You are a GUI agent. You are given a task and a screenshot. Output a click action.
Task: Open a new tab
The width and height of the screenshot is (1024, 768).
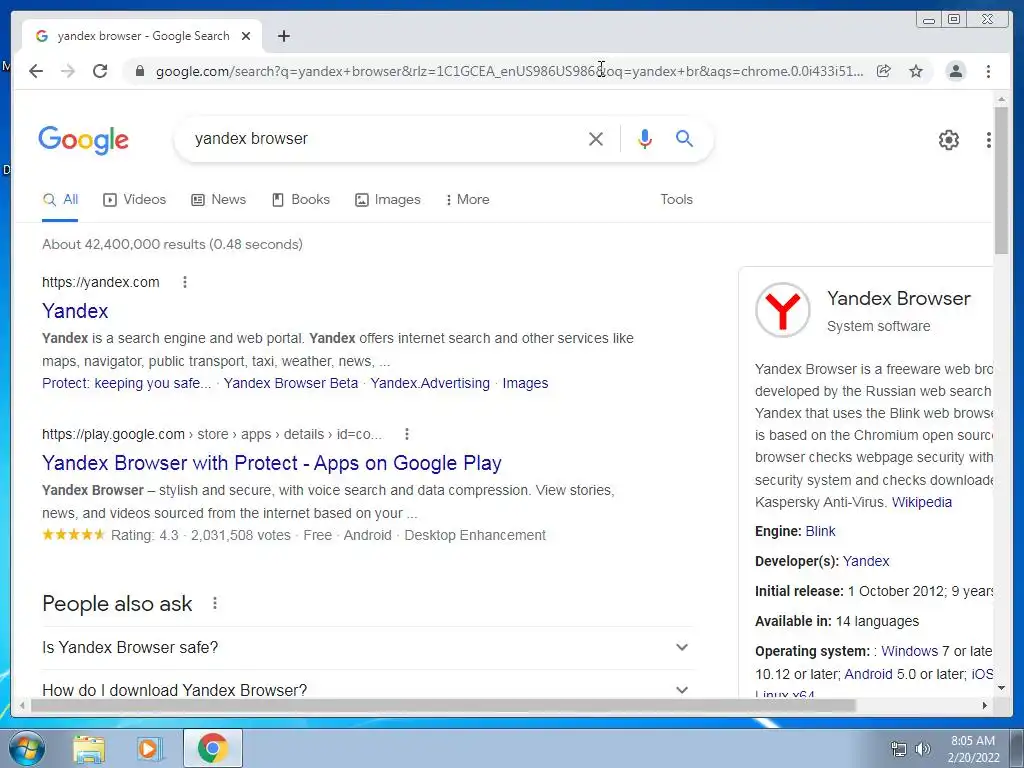point(283,36)
